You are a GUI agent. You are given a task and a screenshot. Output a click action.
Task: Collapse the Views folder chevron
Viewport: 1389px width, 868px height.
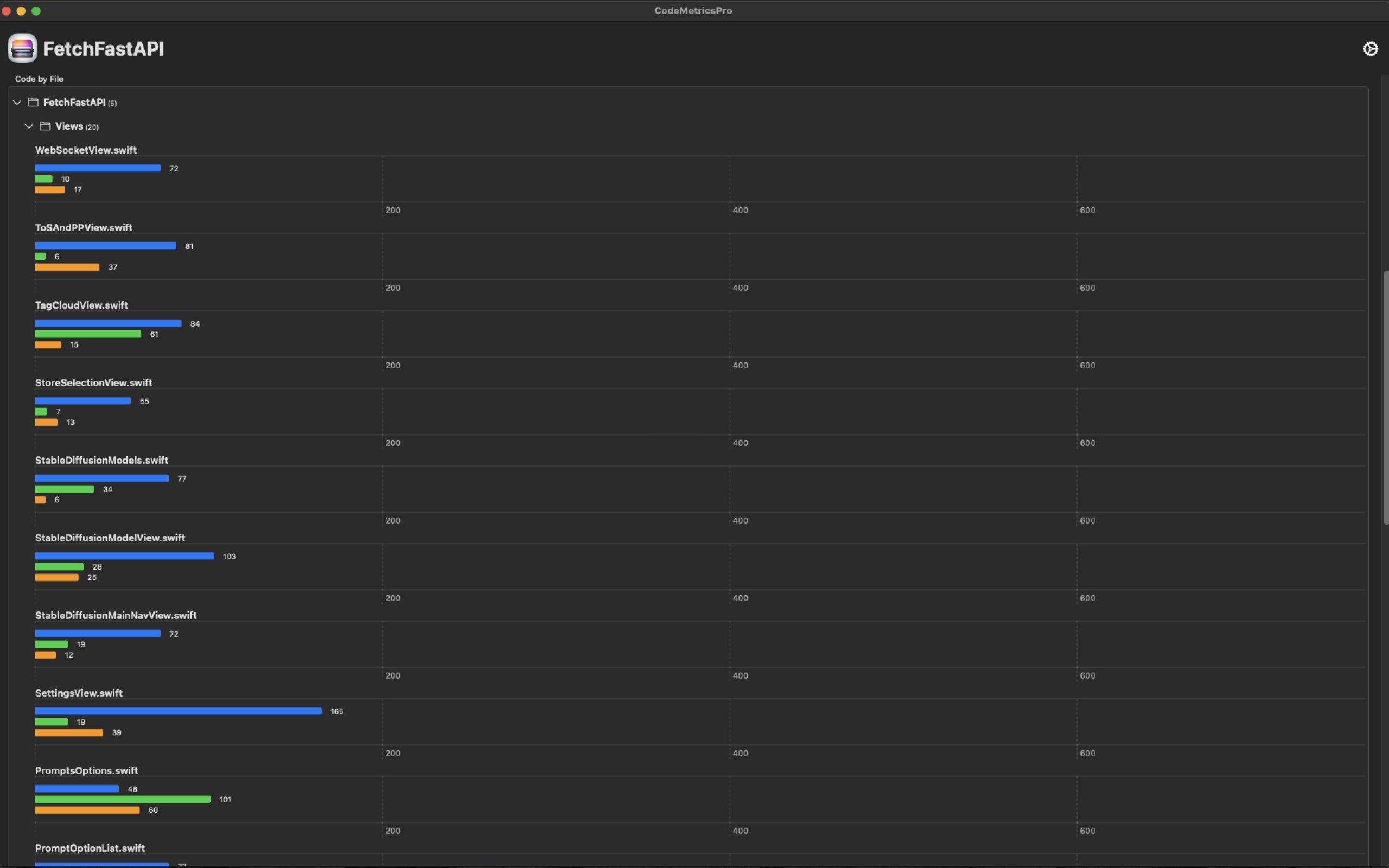click(29, 126)
